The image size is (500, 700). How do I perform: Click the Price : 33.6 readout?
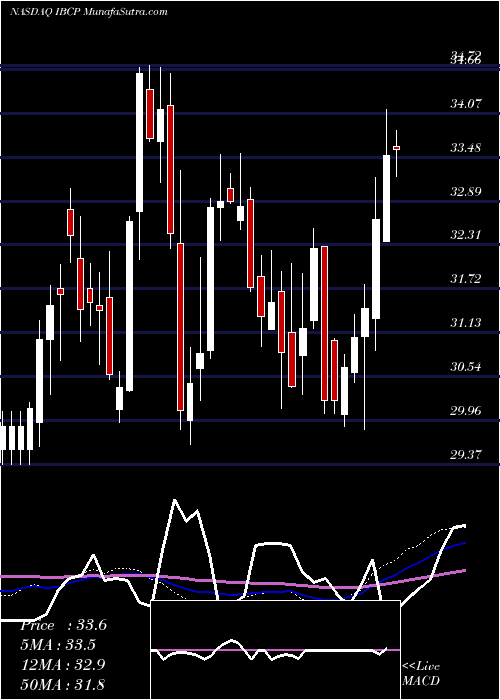[x=63, y=625]
